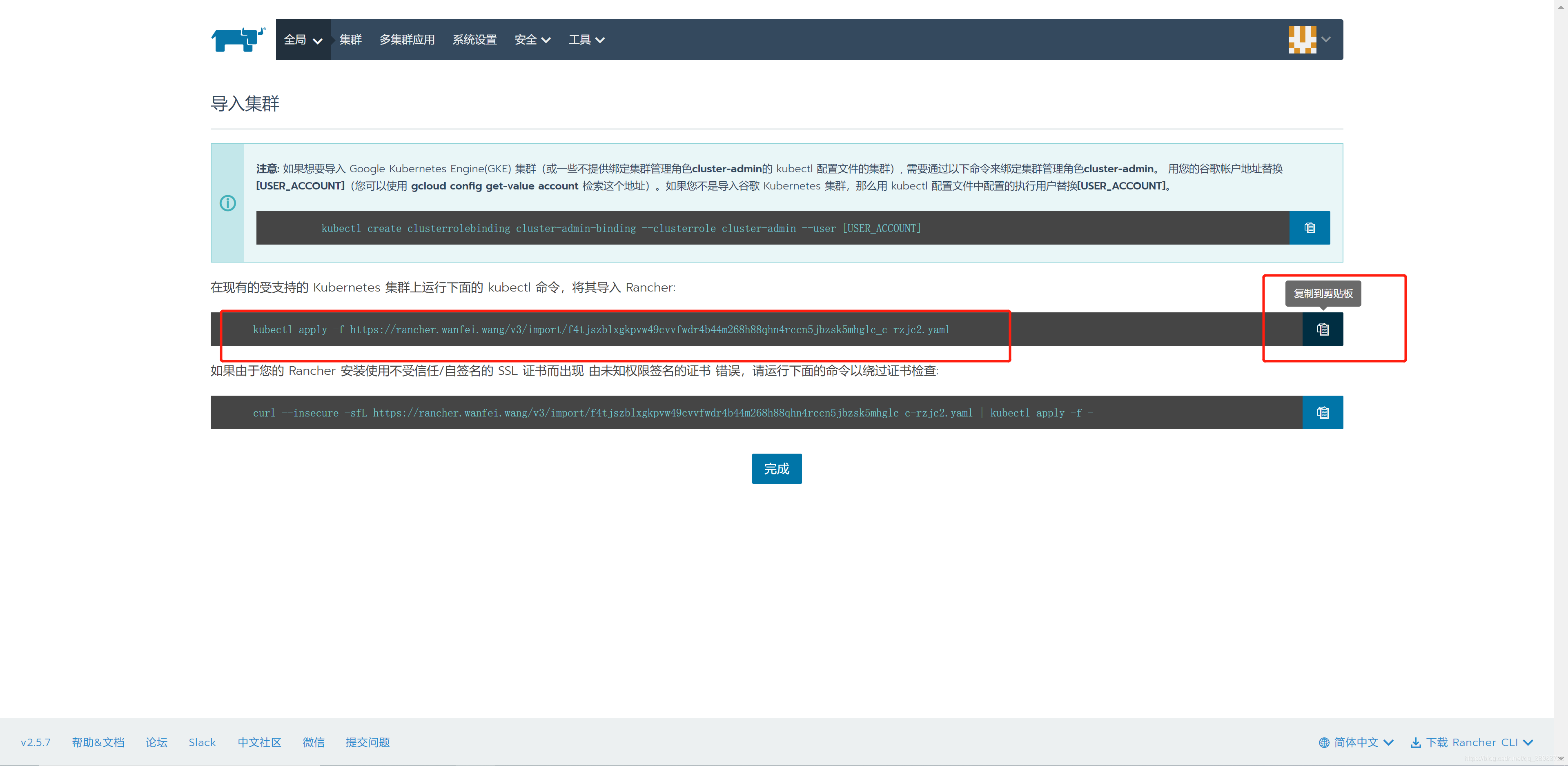Open the 安全 dropdown menu

coord(532,40)
